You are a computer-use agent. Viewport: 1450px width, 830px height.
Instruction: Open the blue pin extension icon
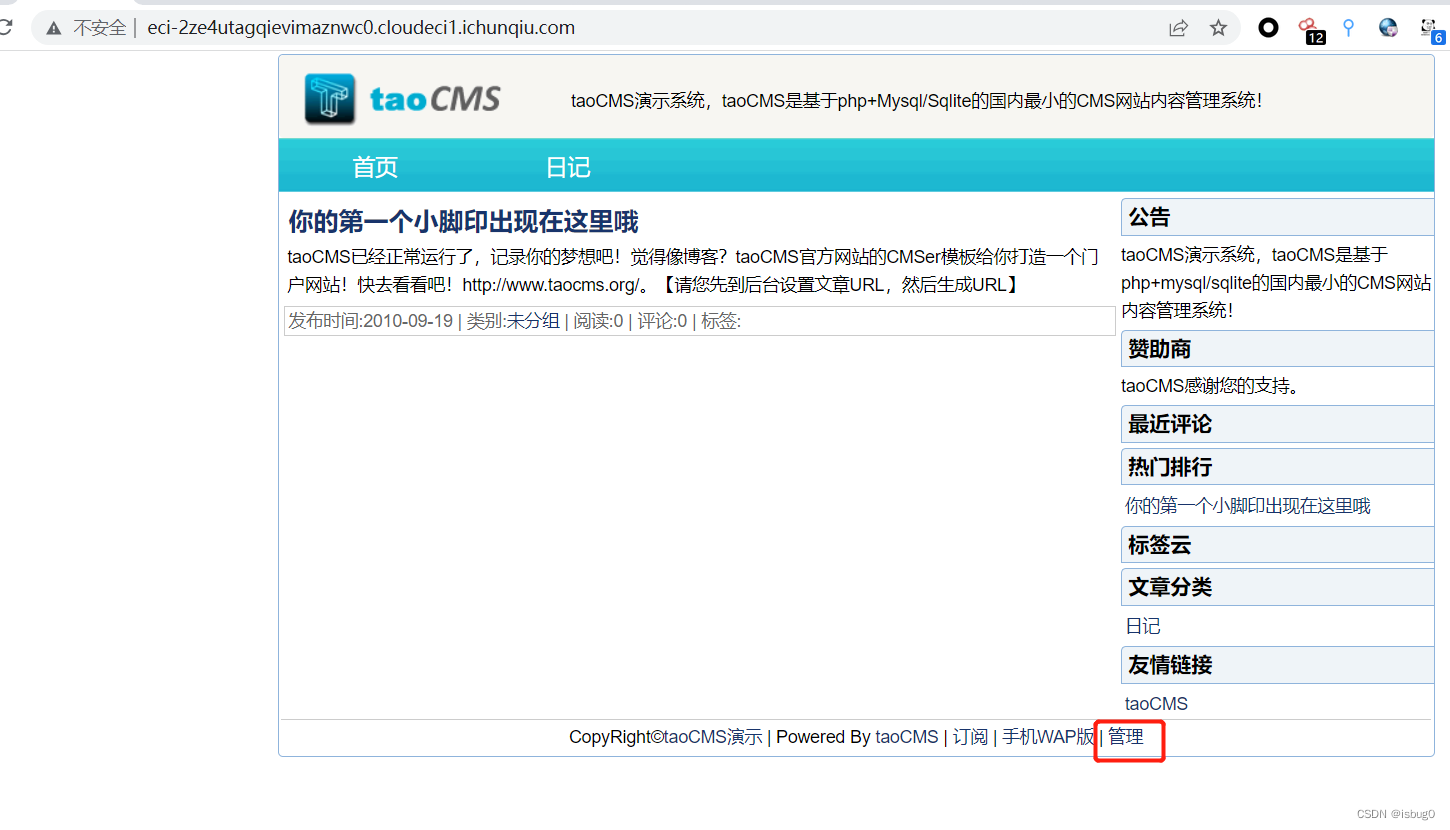(x=1348, y=28)
